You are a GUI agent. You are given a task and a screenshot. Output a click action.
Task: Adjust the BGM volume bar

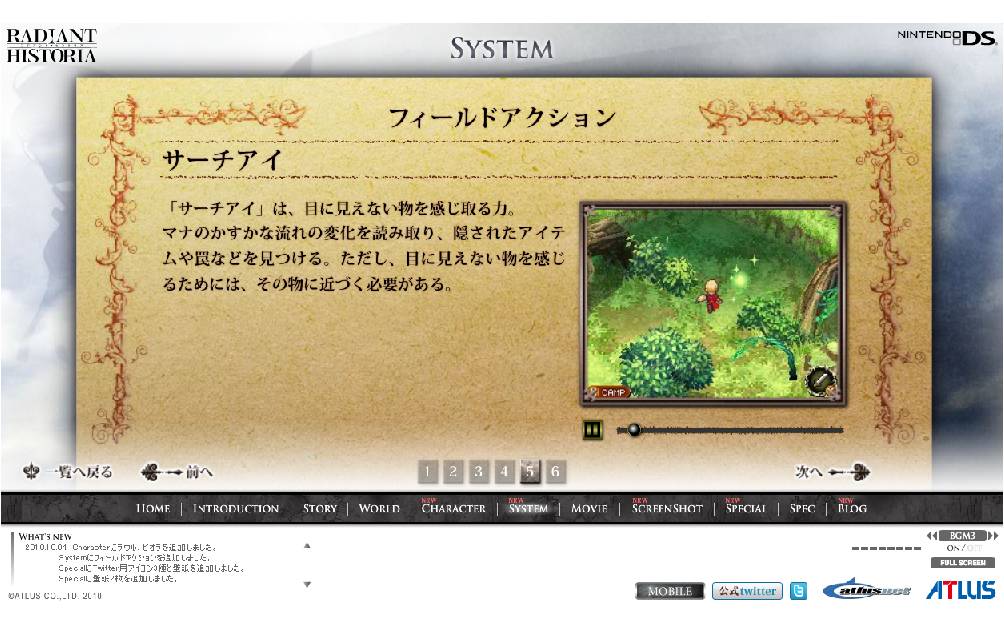tap(886, 549)
